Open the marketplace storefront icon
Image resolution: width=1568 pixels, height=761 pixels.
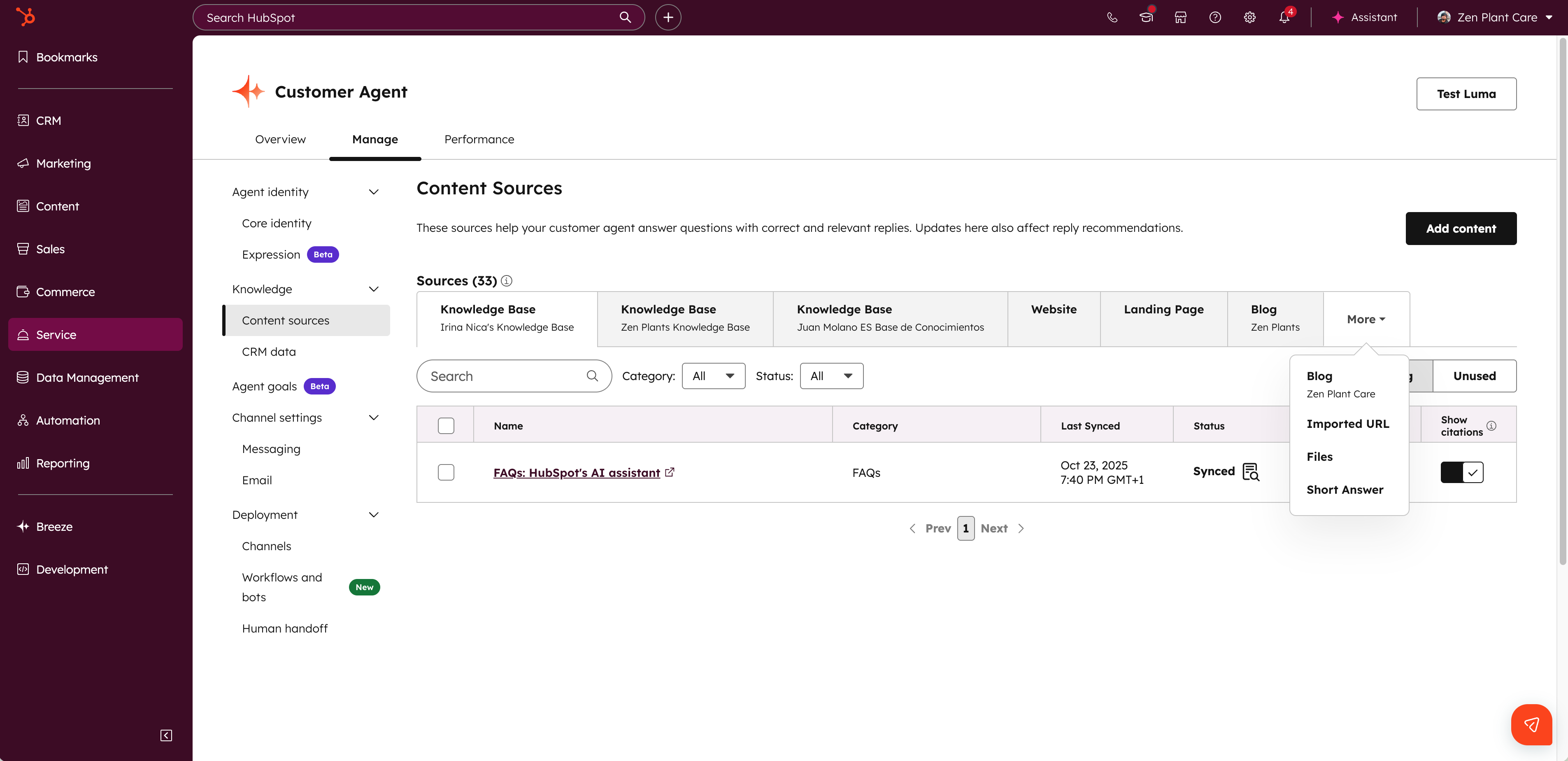[x=1180, y=18]
